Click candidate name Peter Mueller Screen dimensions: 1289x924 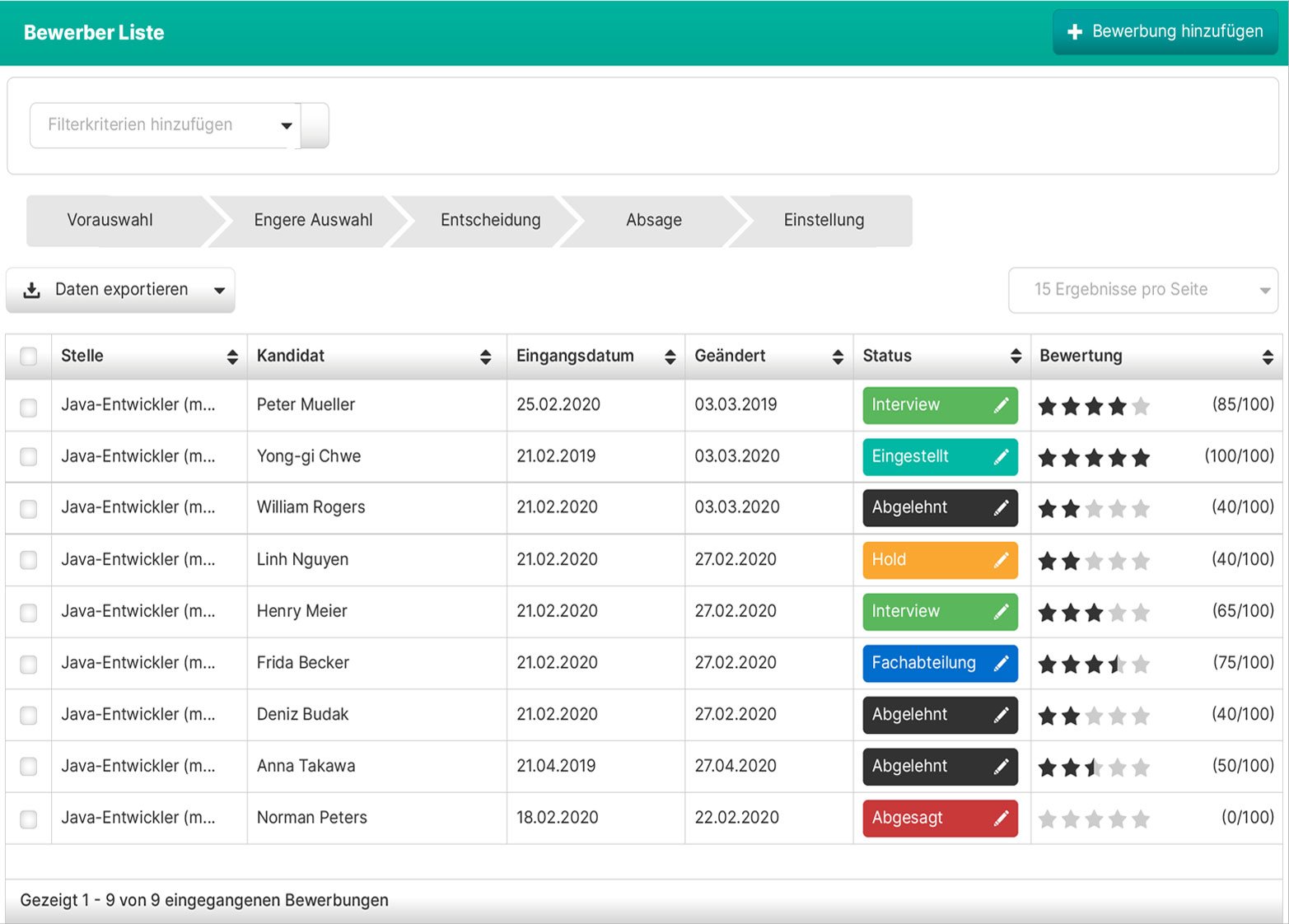(306, 405)
